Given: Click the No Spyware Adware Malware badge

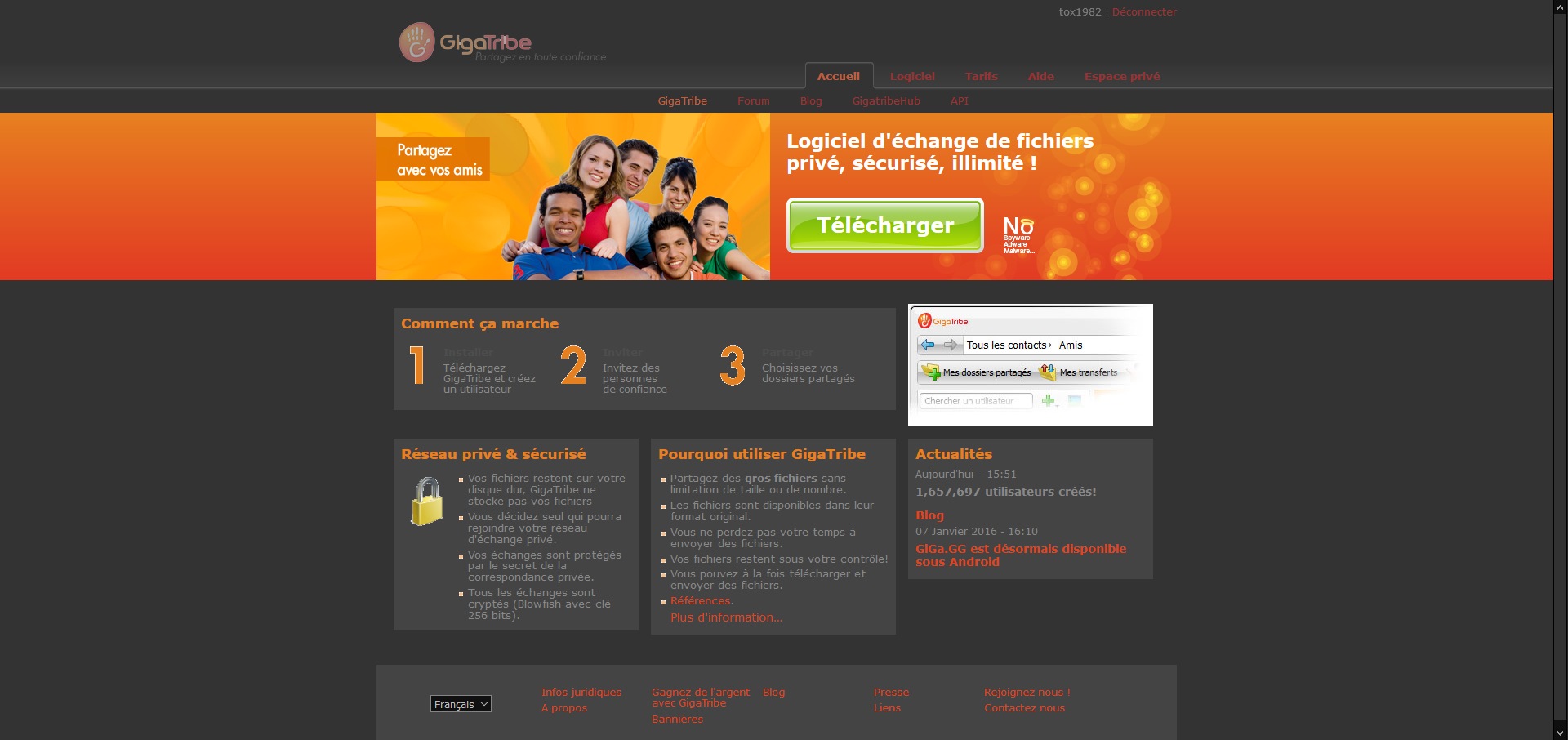Looking at the screenshot, I should click(1018, 235).
